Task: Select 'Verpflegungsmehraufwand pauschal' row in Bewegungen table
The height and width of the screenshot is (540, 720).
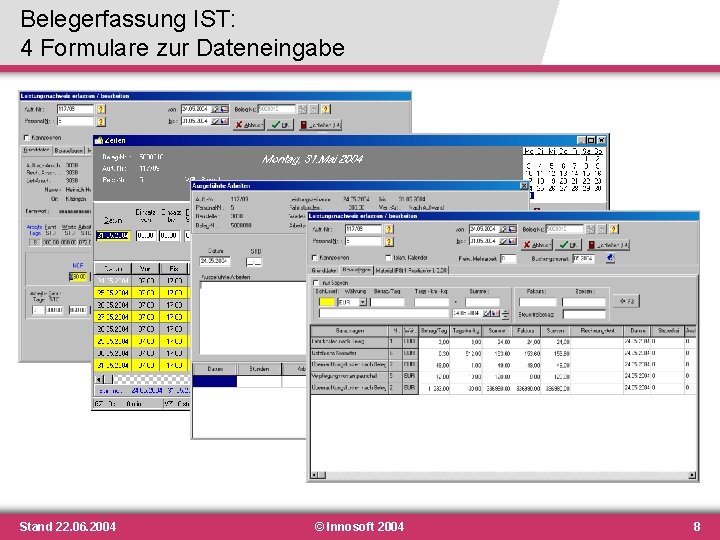Action: [503, 377]
